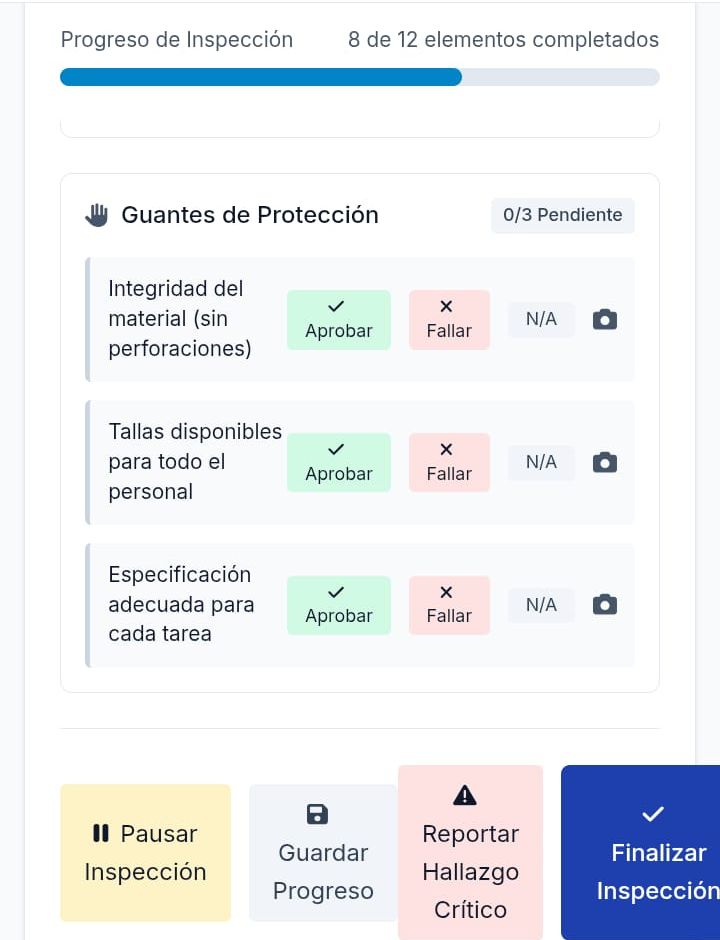This screenshot has height=940, width=720.
Task: Set Integridad del material to N/A
Action: (x=541, y=320)
